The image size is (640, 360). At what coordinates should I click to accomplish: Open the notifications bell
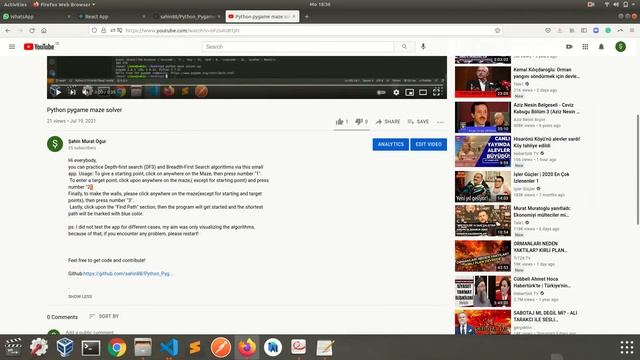(x=601, y=47)
